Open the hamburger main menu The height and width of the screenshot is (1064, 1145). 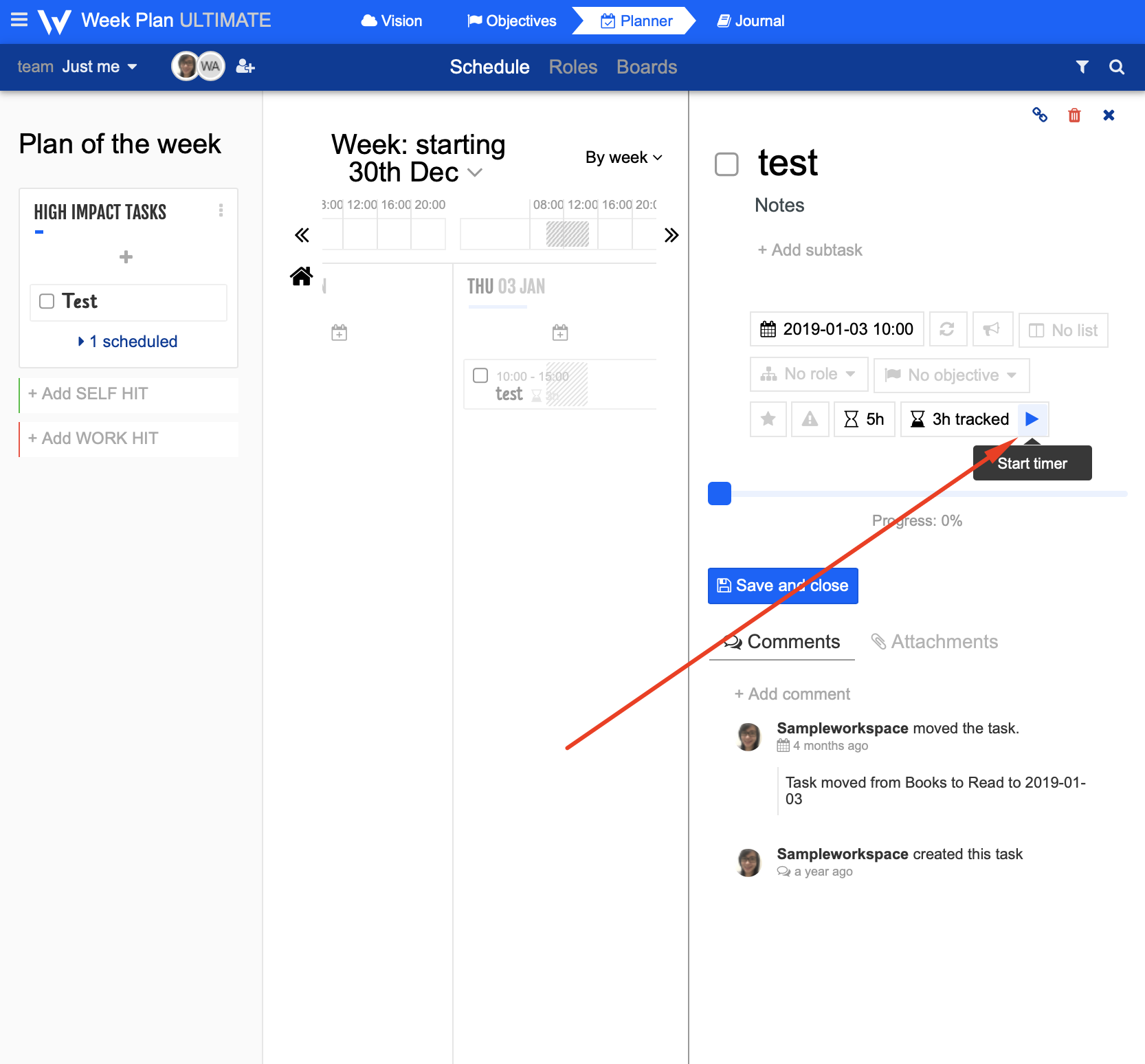19,20
